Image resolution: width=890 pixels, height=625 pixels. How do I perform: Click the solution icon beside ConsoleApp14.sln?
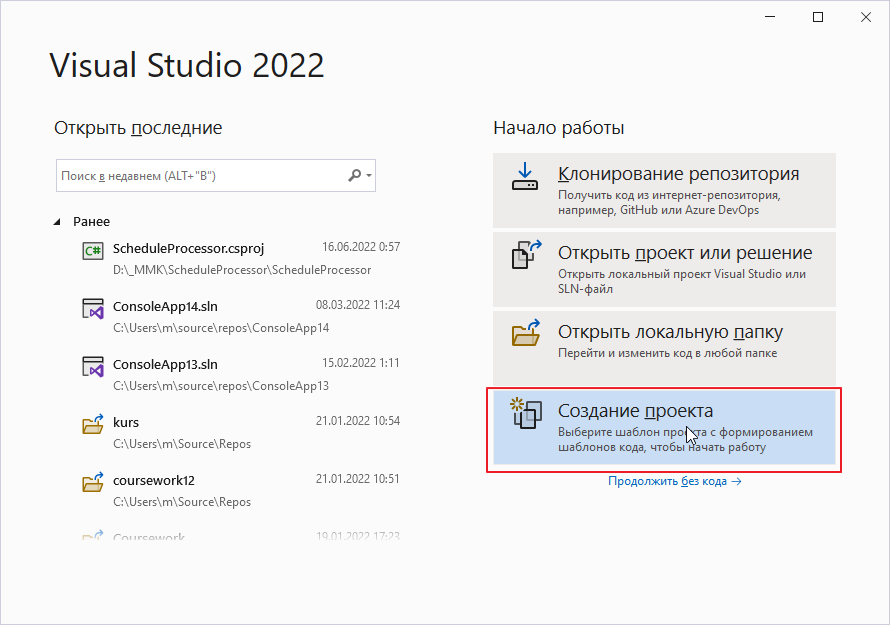93,308
